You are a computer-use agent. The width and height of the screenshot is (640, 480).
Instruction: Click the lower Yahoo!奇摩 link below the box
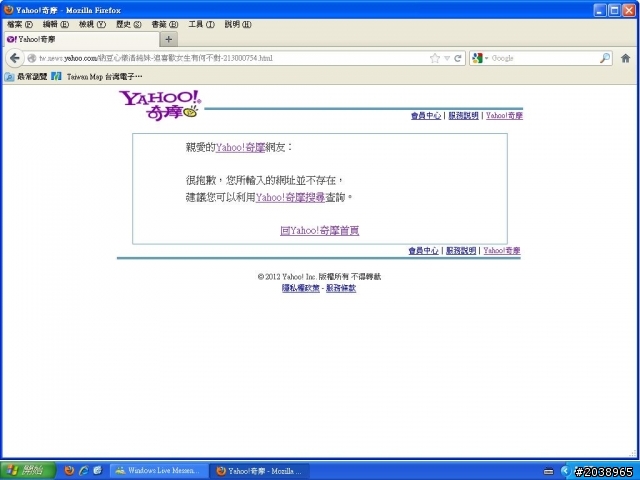pyautogui.click(x=502, y=251)
